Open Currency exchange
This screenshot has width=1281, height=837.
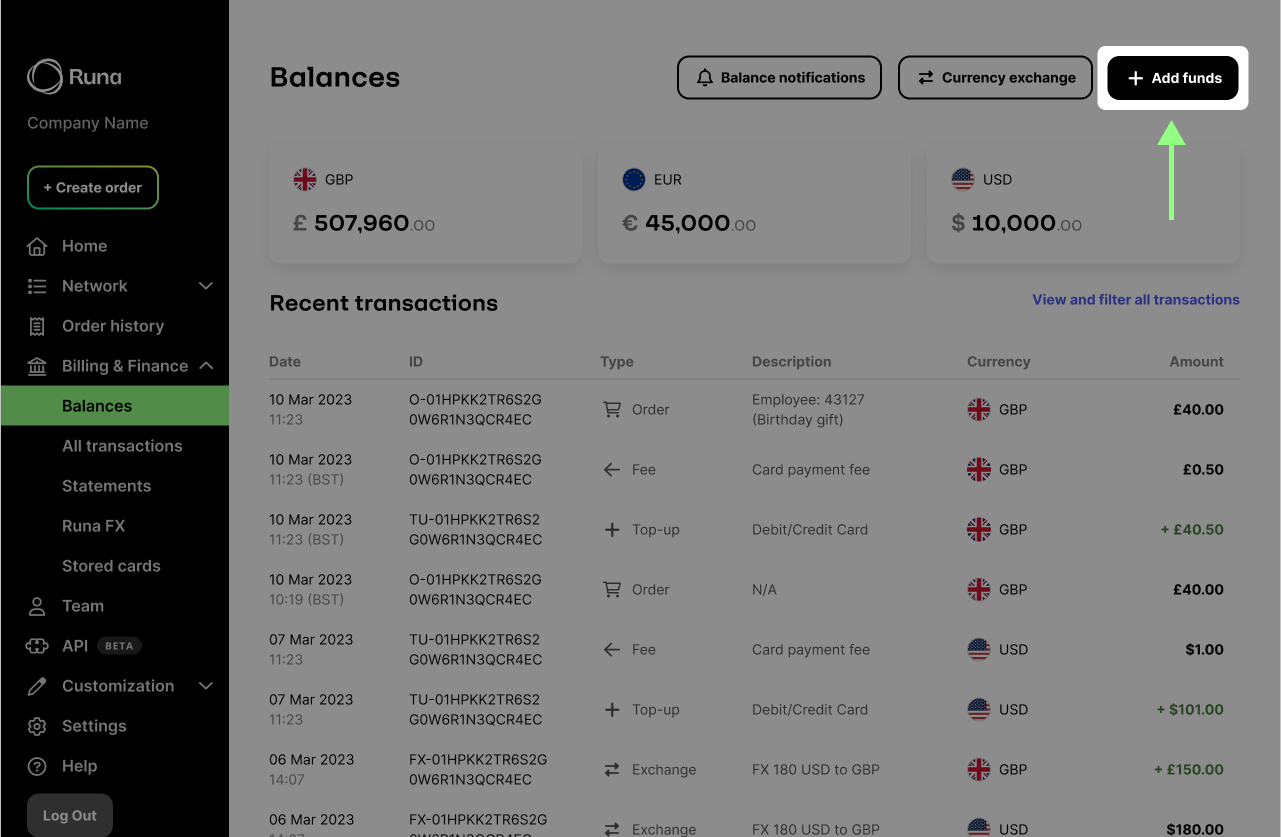point(996,78)
